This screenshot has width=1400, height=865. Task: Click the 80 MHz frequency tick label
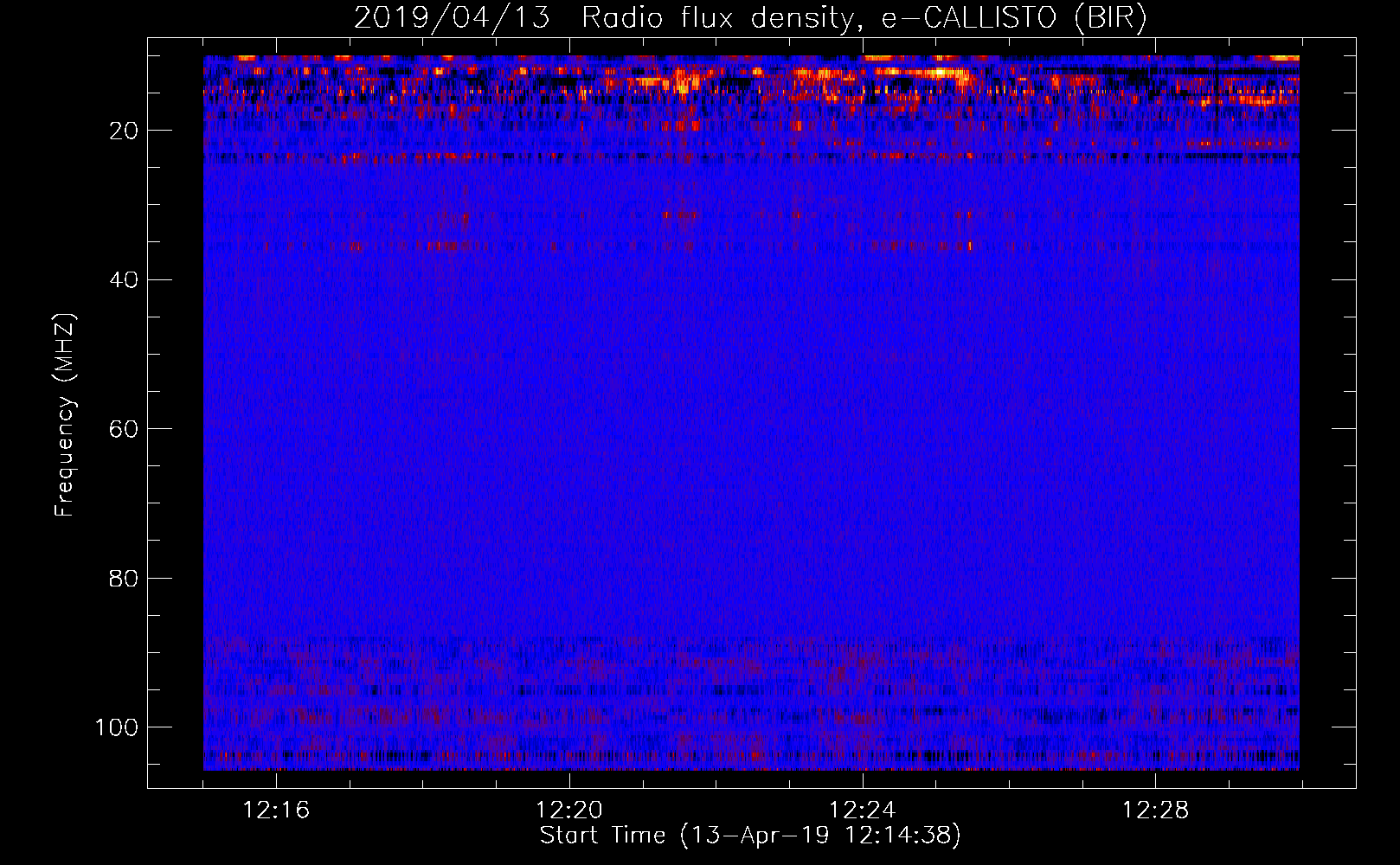tap(125, 578)
